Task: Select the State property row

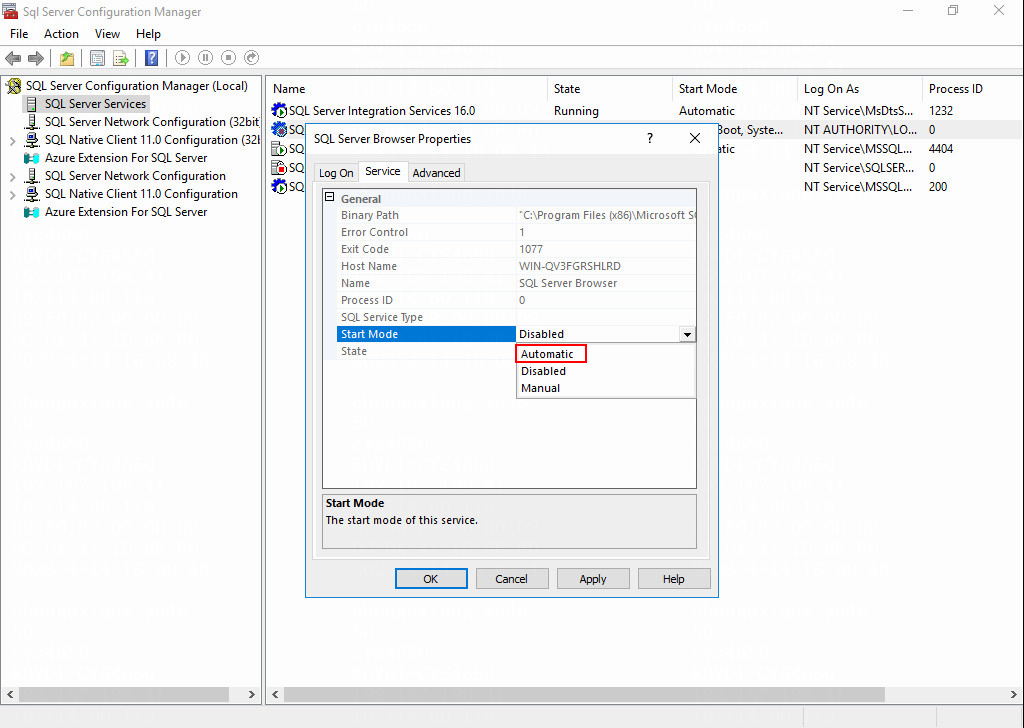Action: [426, 351]
